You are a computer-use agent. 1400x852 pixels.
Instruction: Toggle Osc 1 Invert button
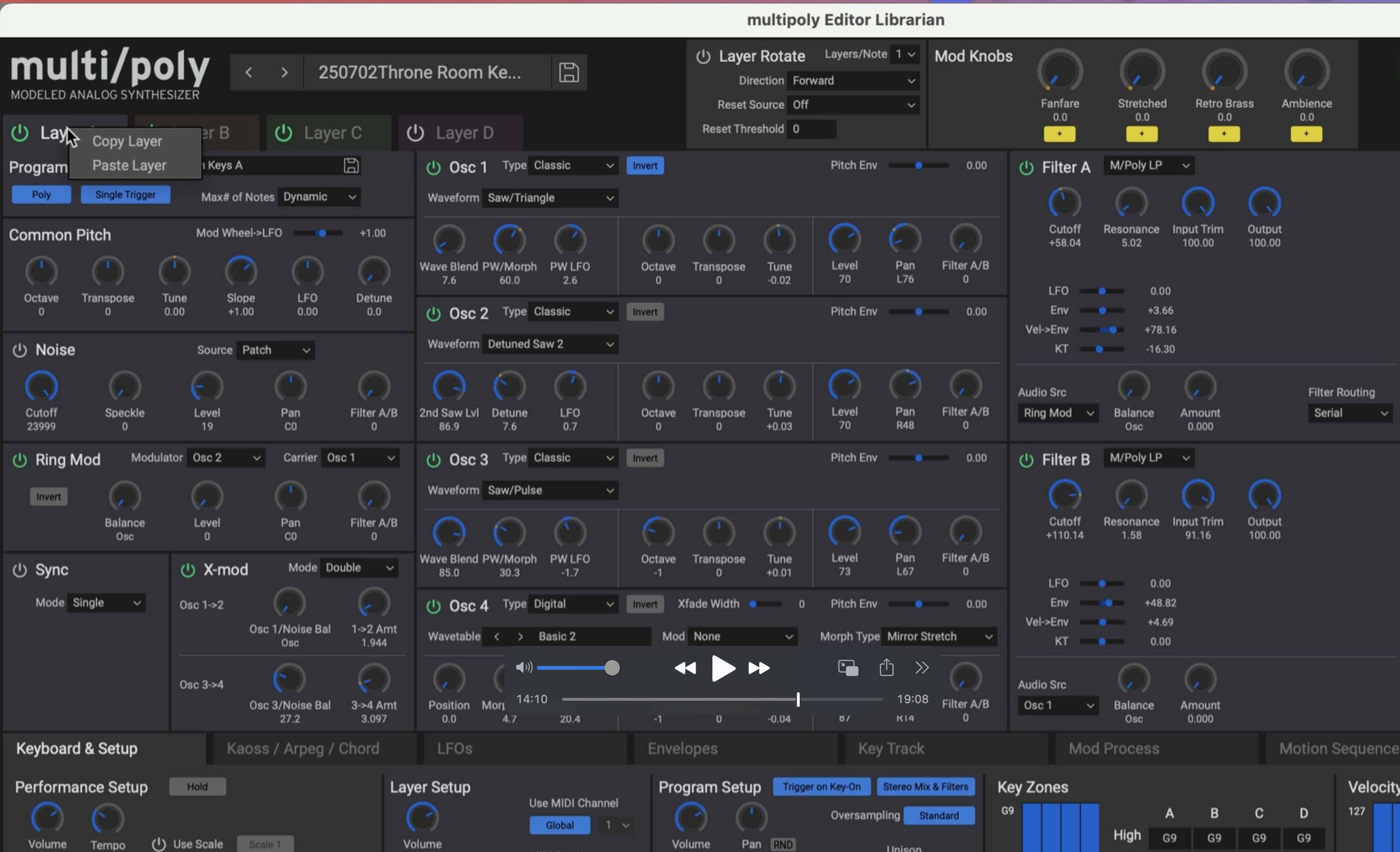tap(645, 166)
